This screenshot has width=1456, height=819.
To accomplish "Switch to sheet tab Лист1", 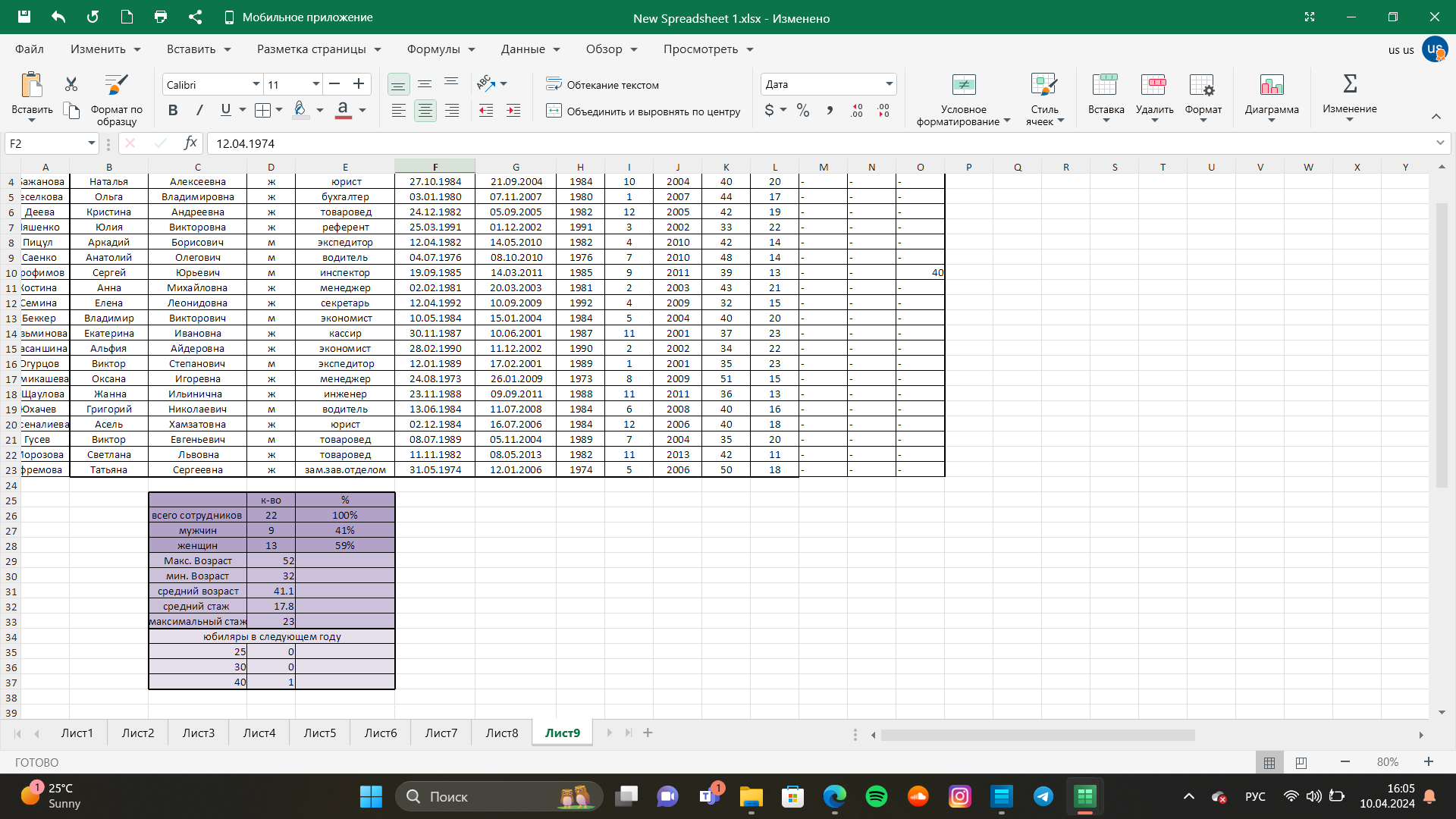I will 77,733.
